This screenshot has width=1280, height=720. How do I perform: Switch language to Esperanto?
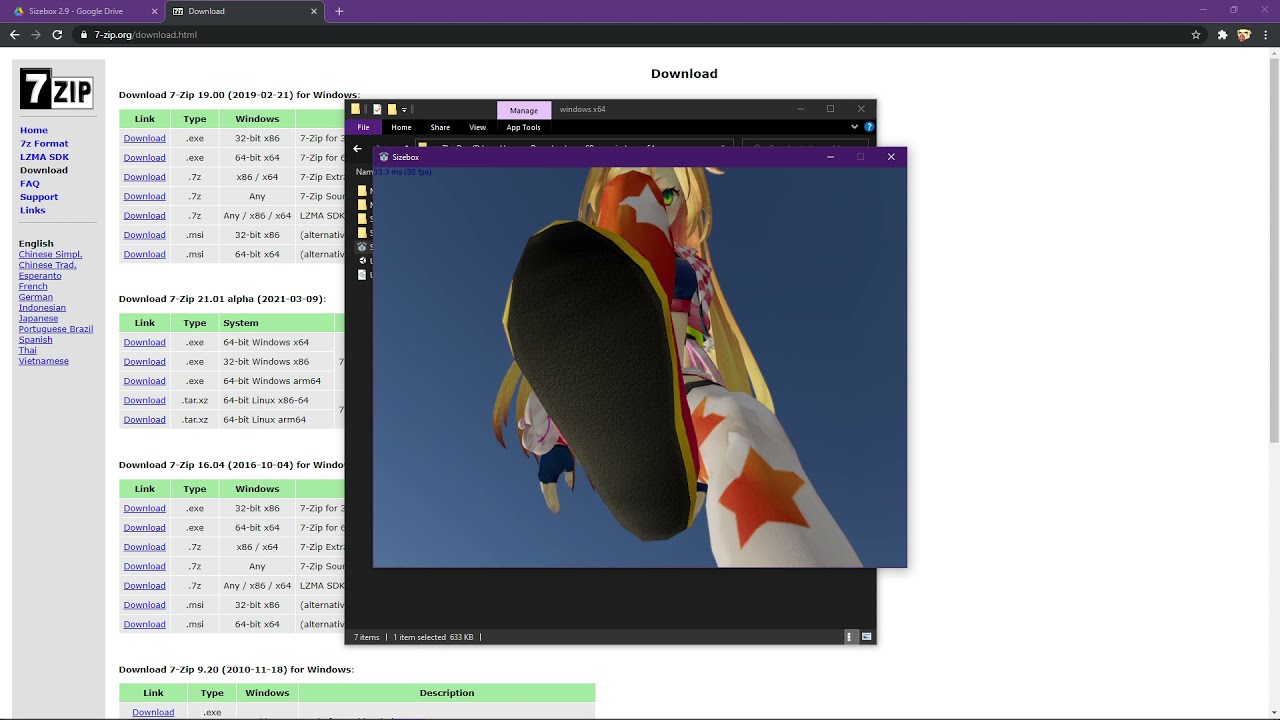tap(40, 276)
